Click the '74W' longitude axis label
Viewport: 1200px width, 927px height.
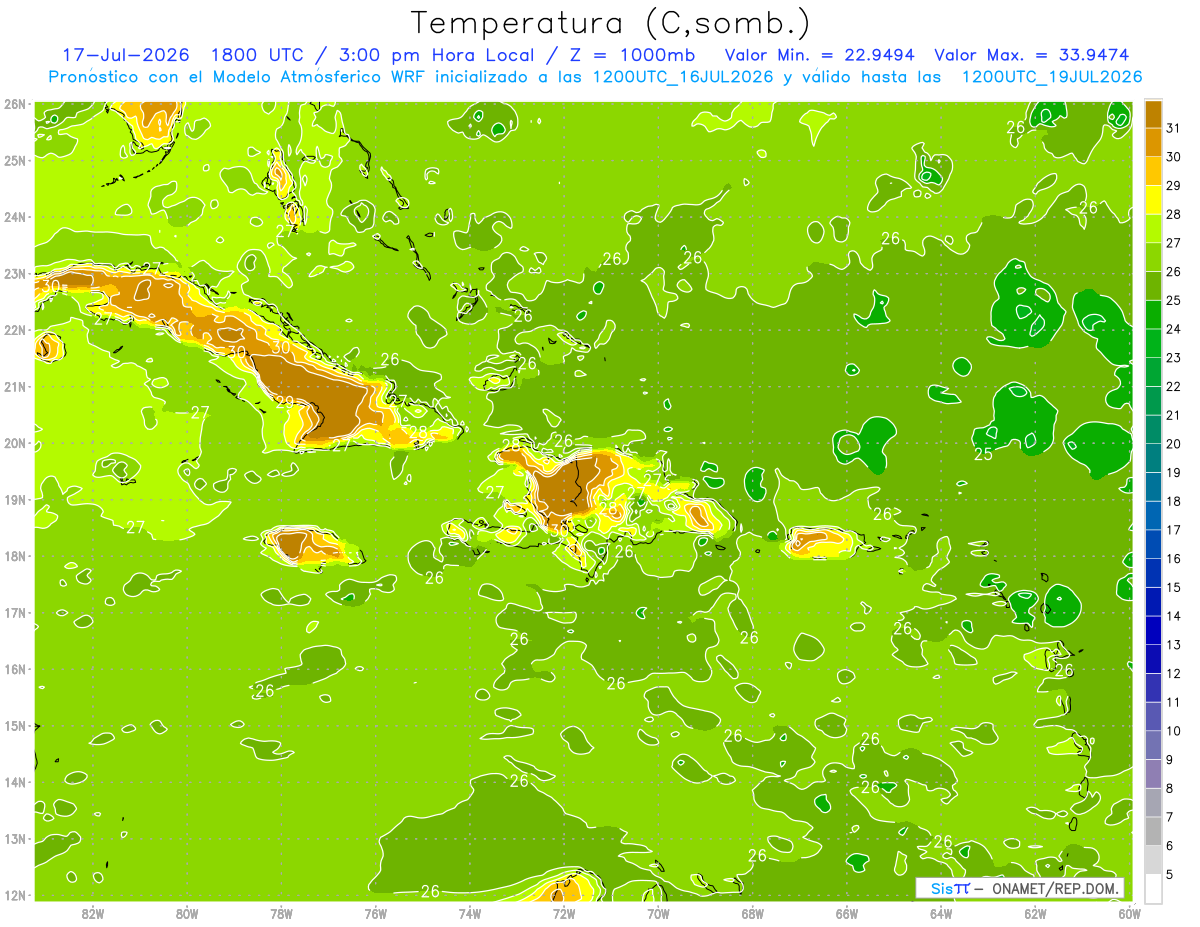[x=470, y=912]
